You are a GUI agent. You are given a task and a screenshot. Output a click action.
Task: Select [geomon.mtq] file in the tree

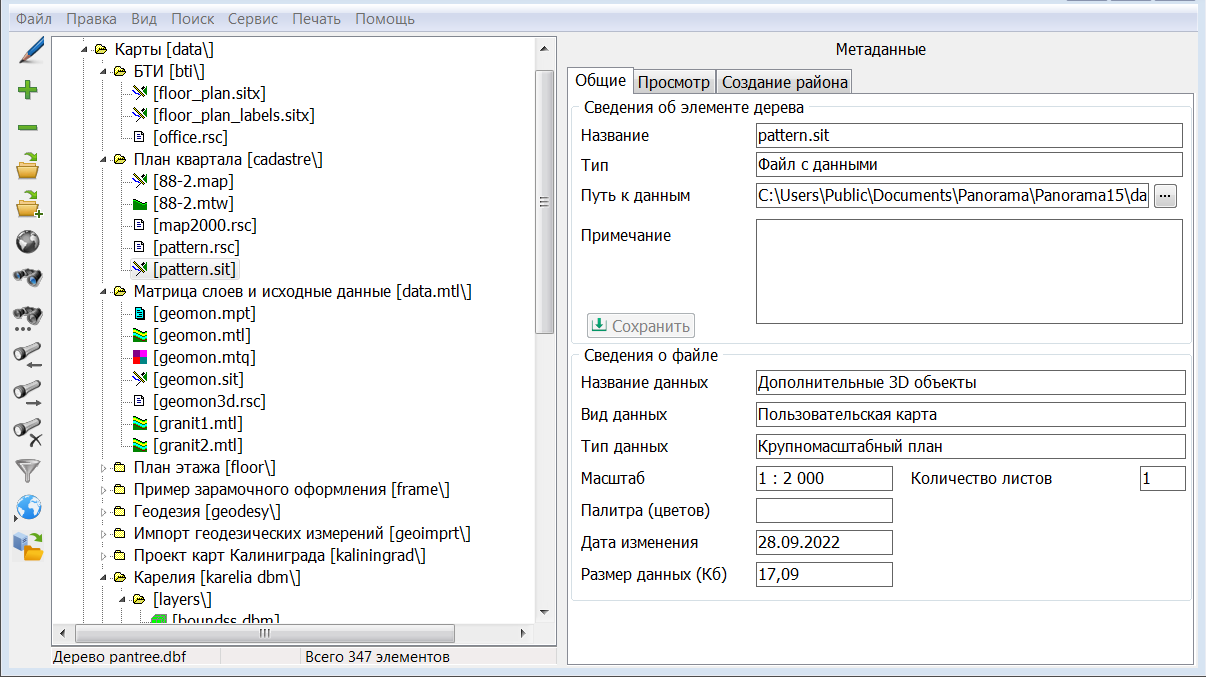(x=204, y=358)
